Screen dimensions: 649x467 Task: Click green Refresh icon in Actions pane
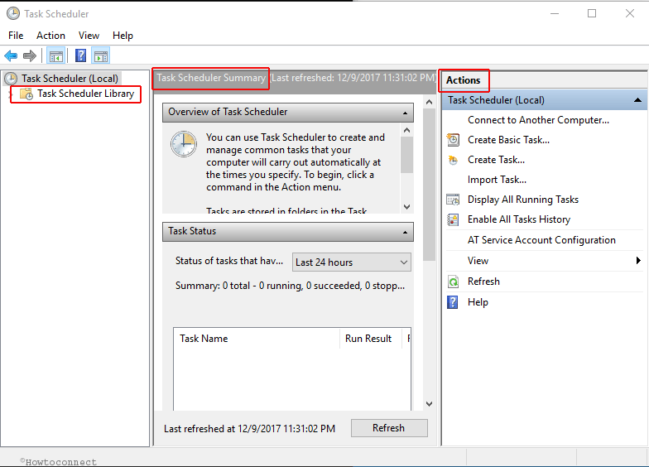pyautogui.click(x=453, y=282)
